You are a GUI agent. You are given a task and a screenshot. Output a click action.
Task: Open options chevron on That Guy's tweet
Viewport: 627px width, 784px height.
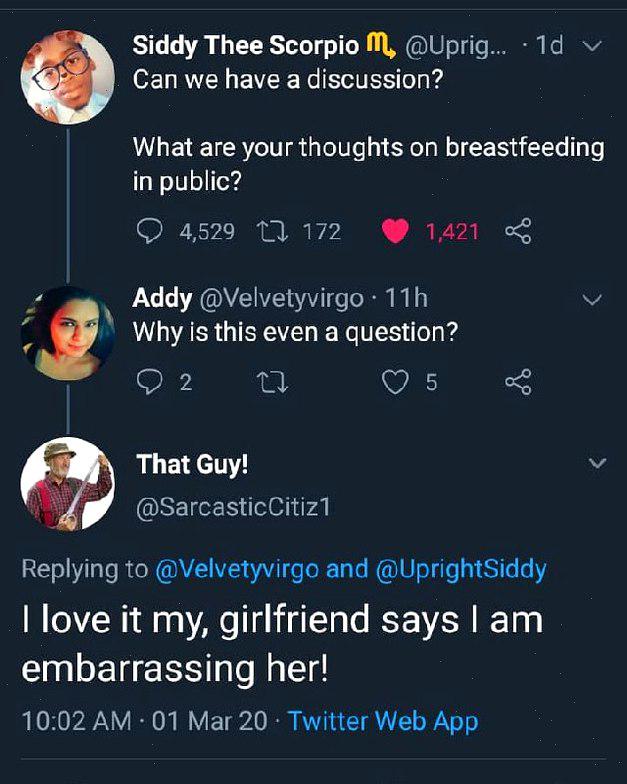597,463
